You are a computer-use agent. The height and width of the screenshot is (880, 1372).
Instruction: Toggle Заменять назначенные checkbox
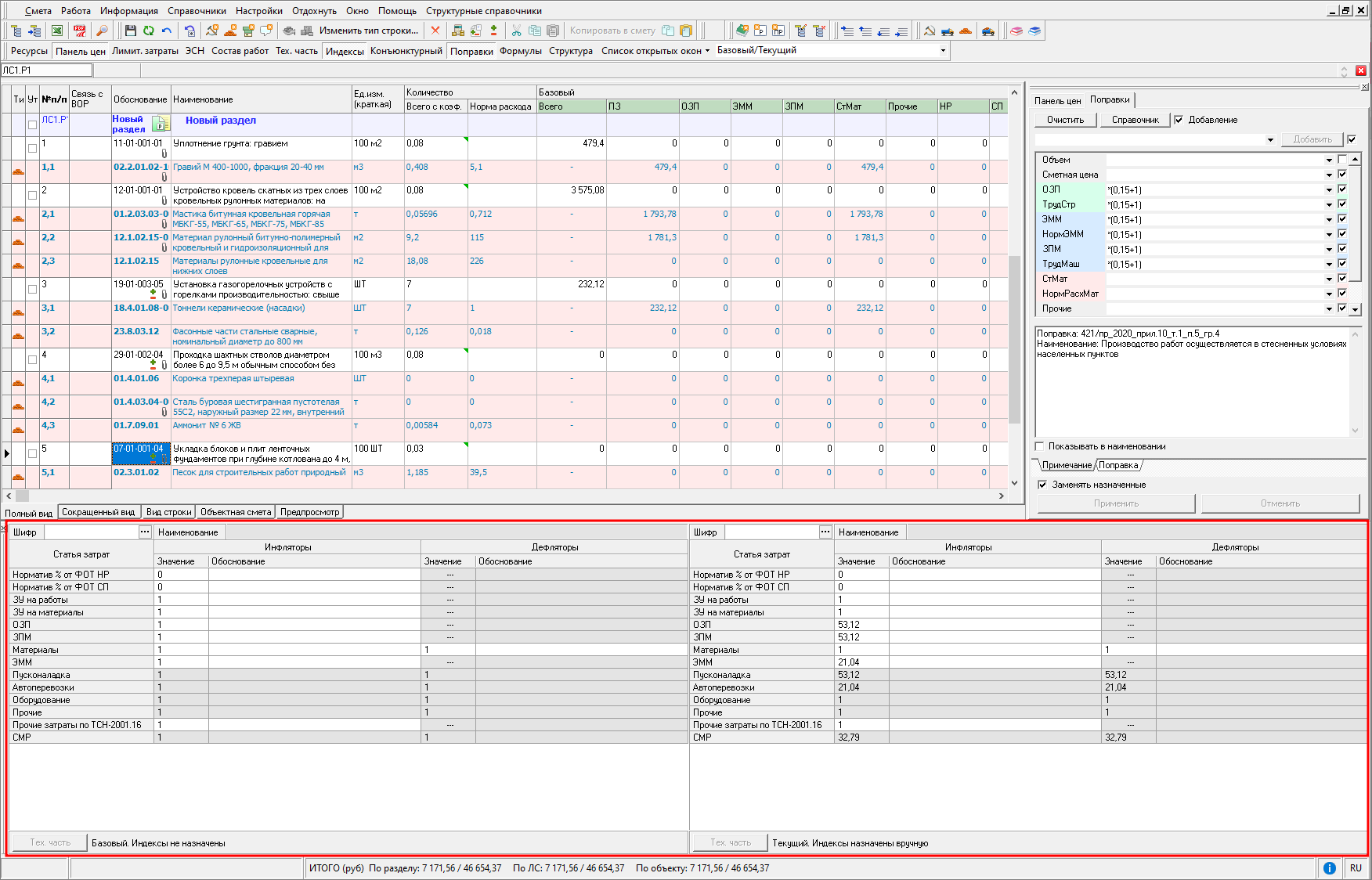1042,485
